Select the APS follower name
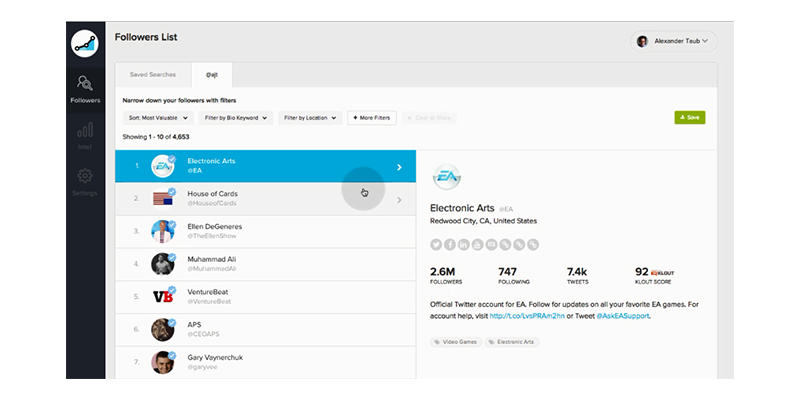The height and width of the screenshot is (400, 800). (194, 324)
